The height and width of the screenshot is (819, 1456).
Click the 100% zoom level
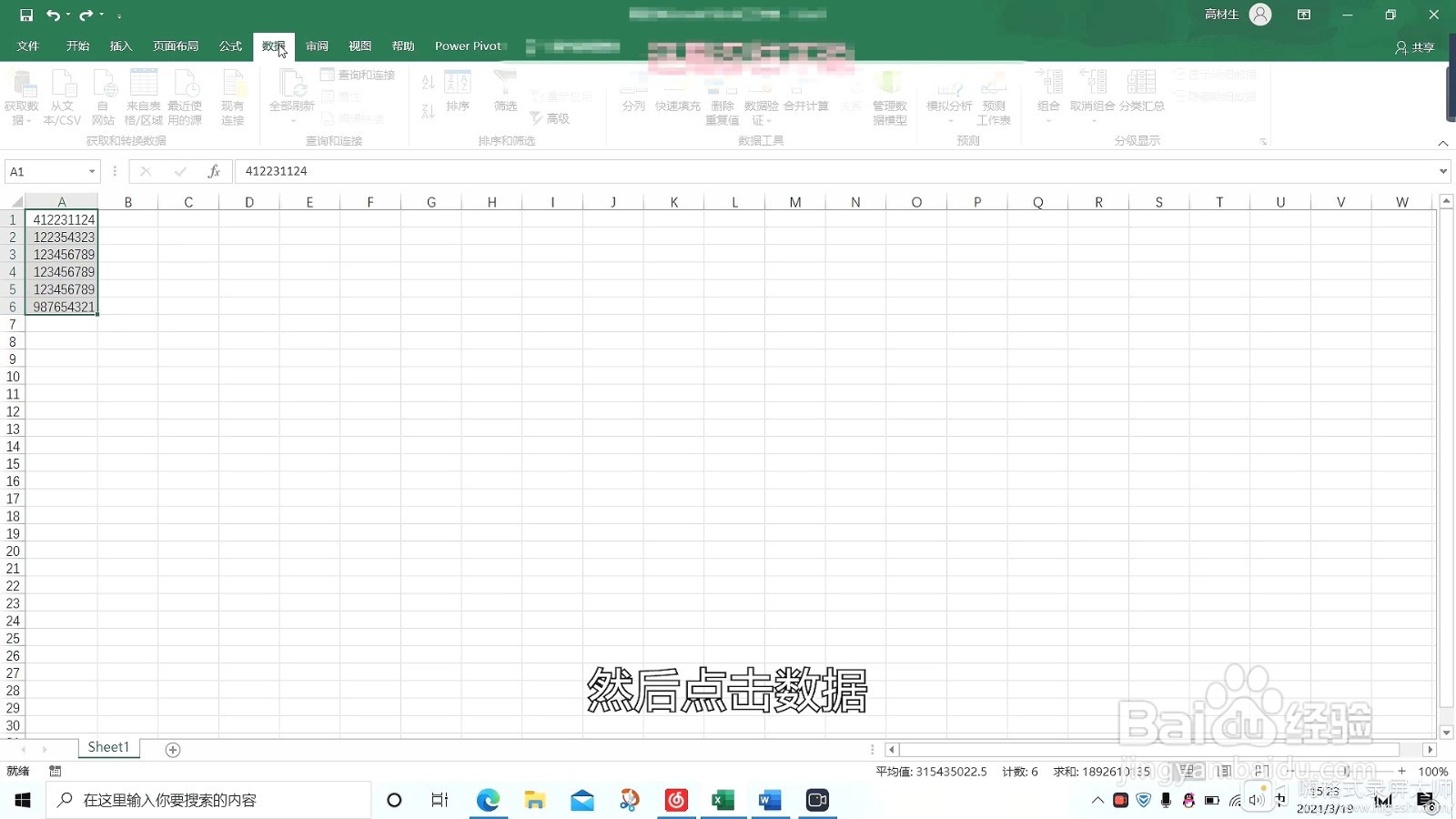click(1433, 772)
